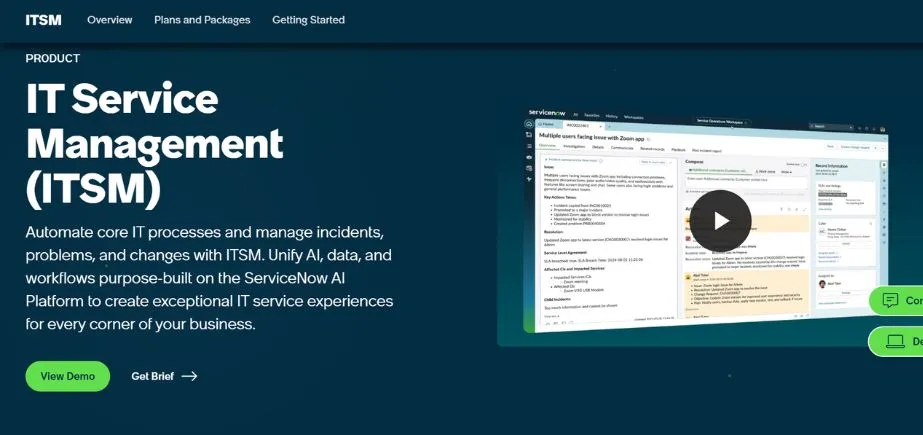Click the chat bubble icon on green button
The image size is (923, 435).
coord(891,301)
